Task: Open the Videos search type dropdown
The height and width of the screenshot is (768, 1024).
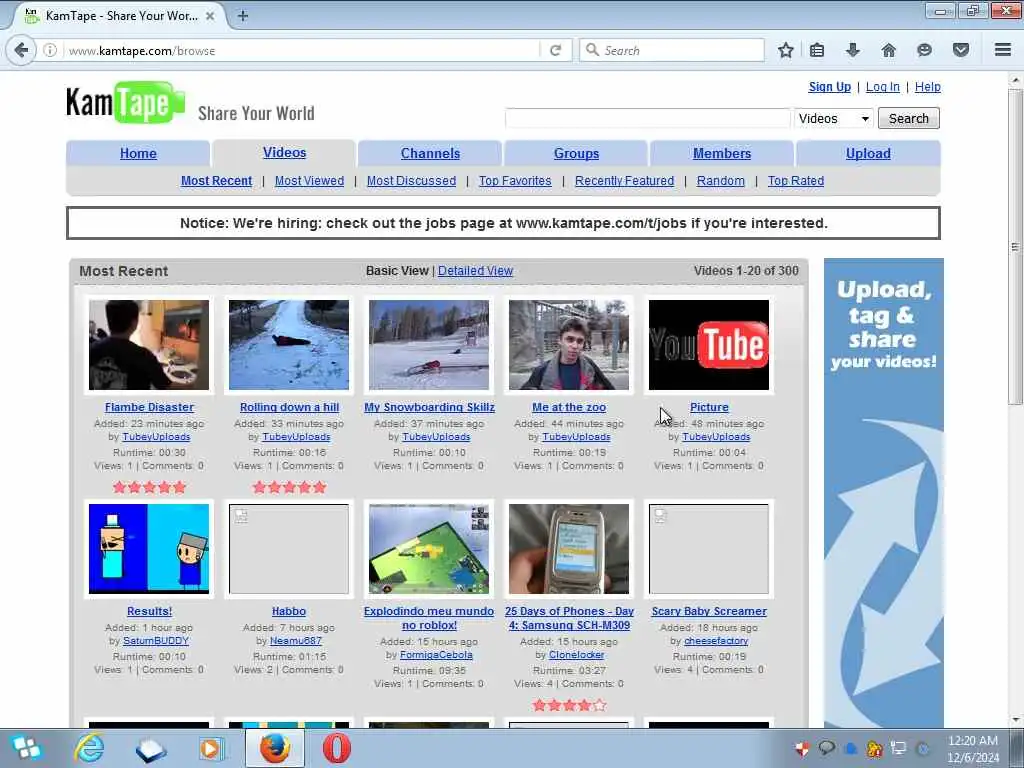Action: click(x=833, y=118)
